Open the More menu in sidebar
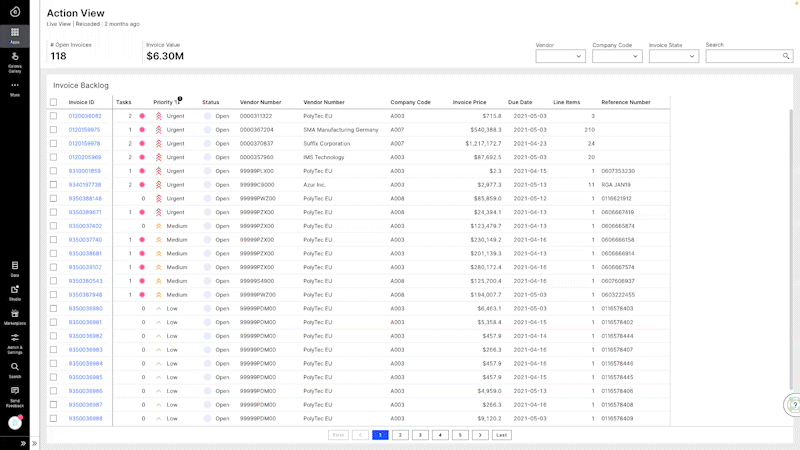Screen dimensions: 800x450 click(x=15, y=89)
